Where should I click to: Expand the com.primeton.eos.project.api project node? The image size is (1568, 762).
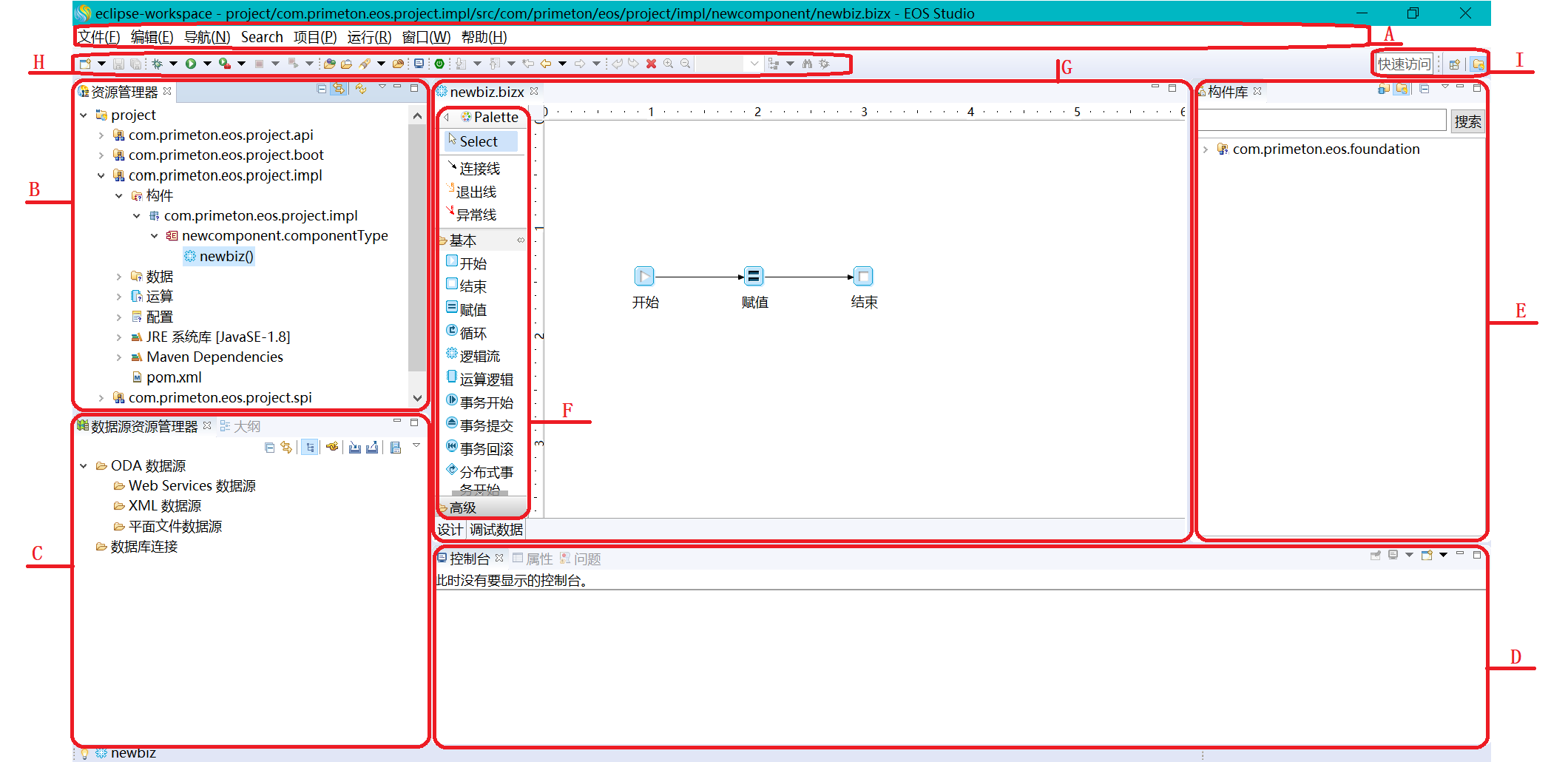[x=101, y=135]
